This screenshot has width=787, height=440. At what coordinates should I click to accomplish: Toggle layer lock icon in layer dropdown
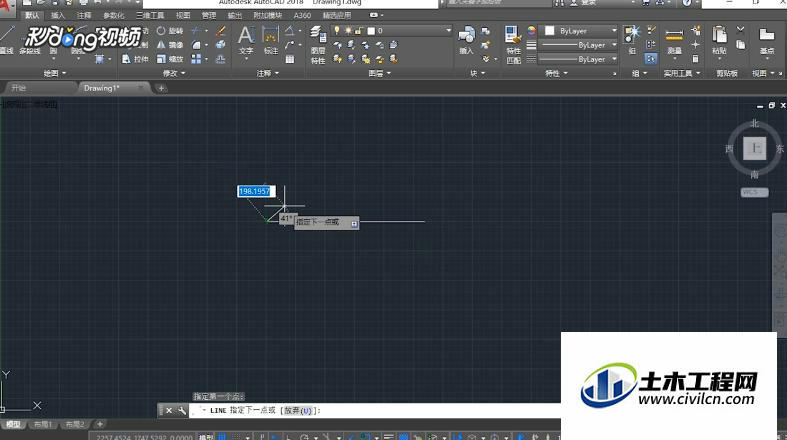click(358, 31)
